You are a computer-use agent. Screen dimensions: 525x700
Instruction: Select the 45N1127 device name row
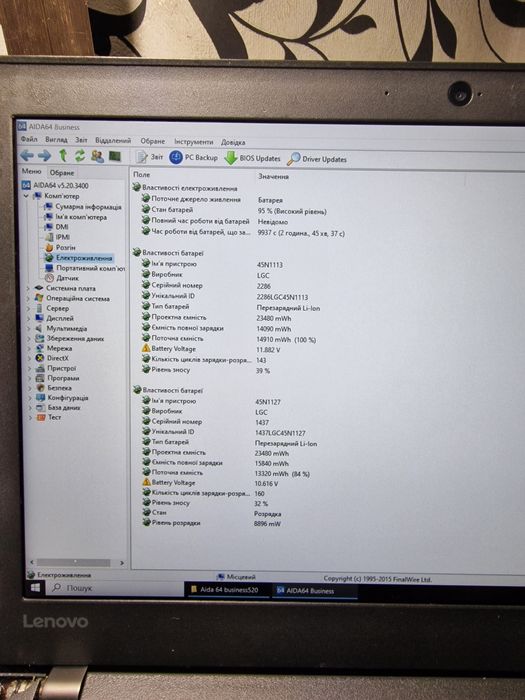click(211, 401)
